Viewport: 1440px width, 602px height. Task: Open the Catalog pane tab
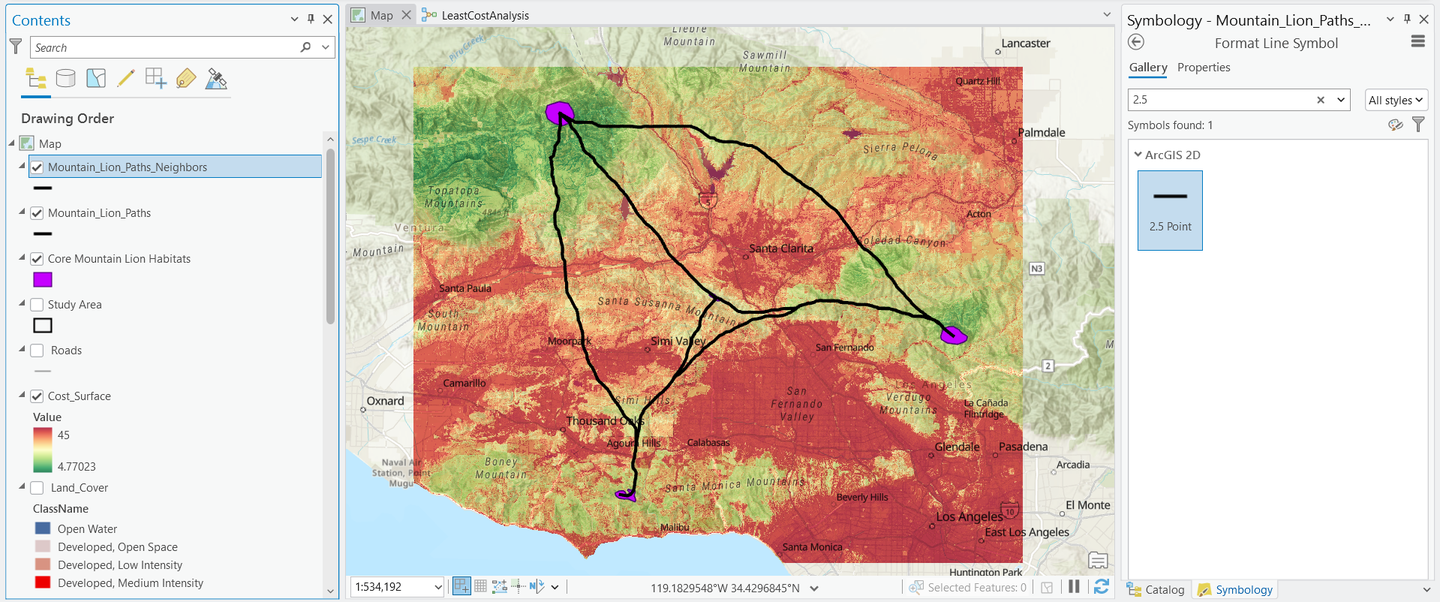tap(1156, 590)
